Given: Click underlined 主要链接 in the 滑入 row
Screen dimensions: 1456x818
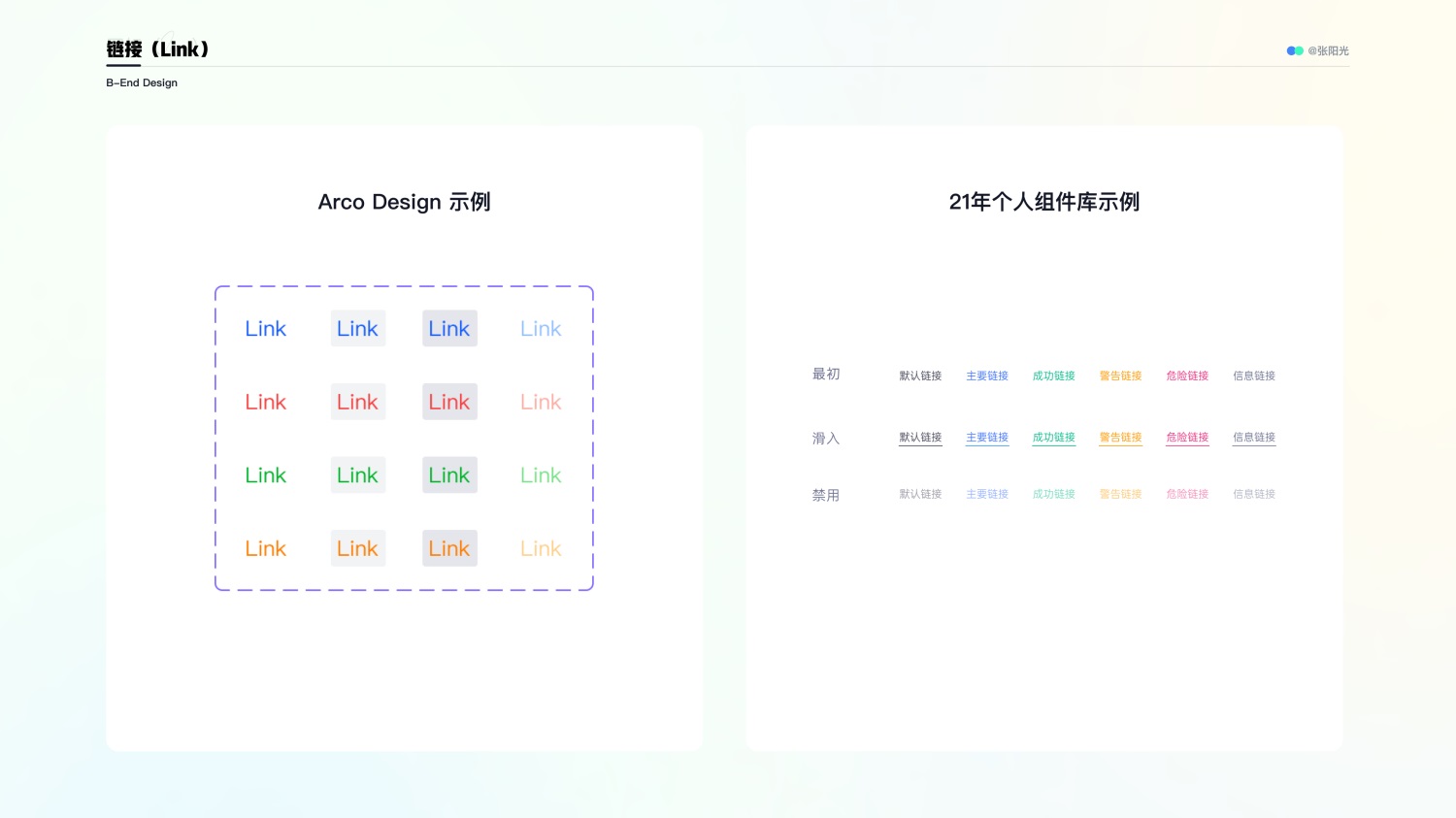Looking at the screenshot, I should [987, 438].
